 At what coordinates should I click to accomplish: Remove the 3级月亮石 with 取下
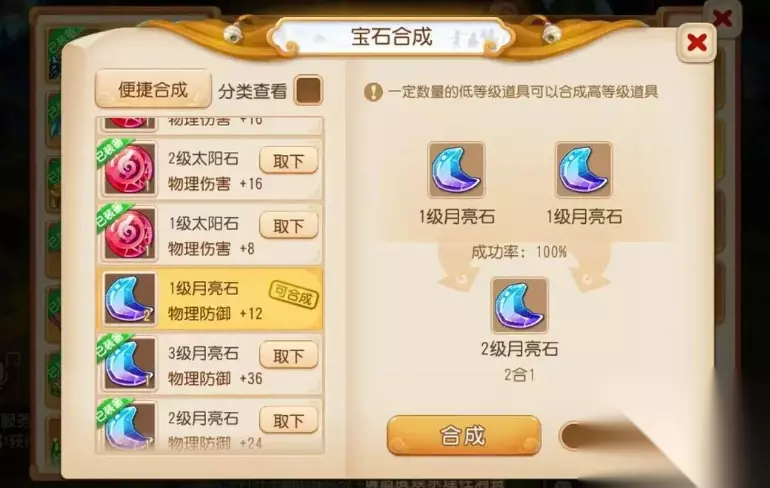pyautogui.click(x=289, y=355)
